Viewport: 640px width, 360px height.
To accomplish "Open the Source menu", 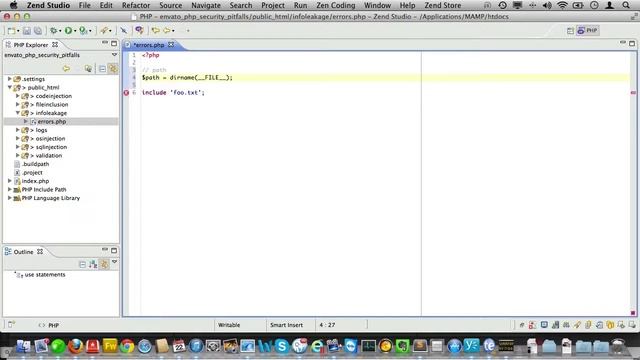I will click(171, 5).
